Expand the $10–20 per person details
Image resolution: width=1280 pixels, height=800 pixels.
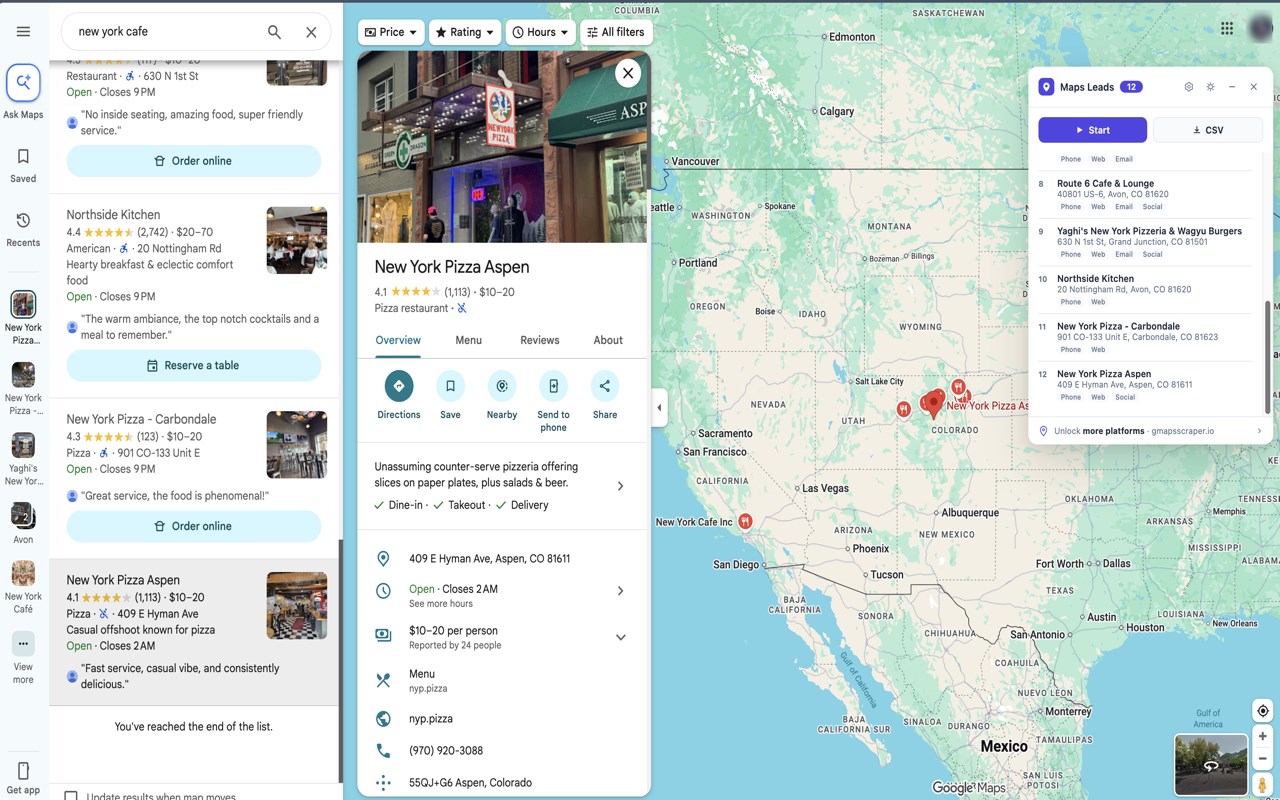point(620,637)
